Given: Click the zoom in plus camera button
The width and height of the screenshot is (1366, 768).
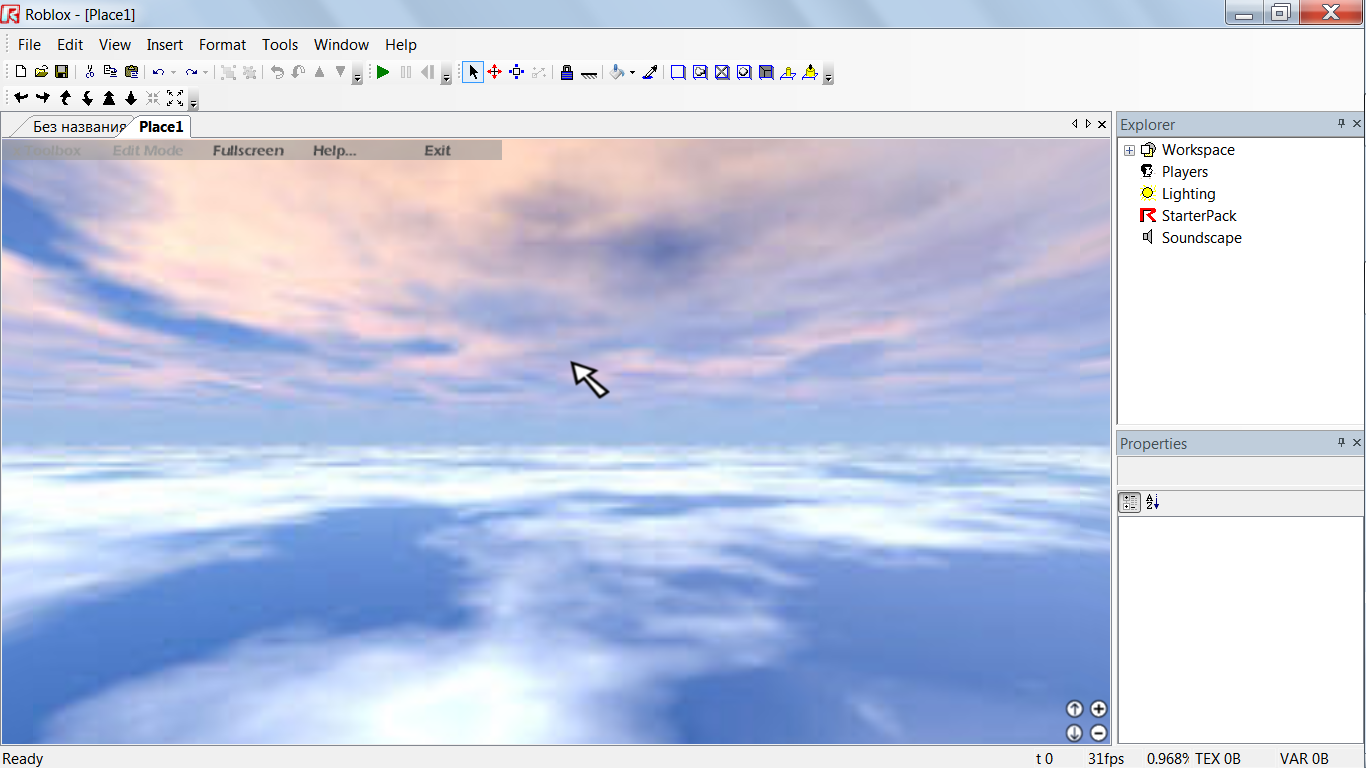Looking at the screenshot, I should pos(1098,709).
